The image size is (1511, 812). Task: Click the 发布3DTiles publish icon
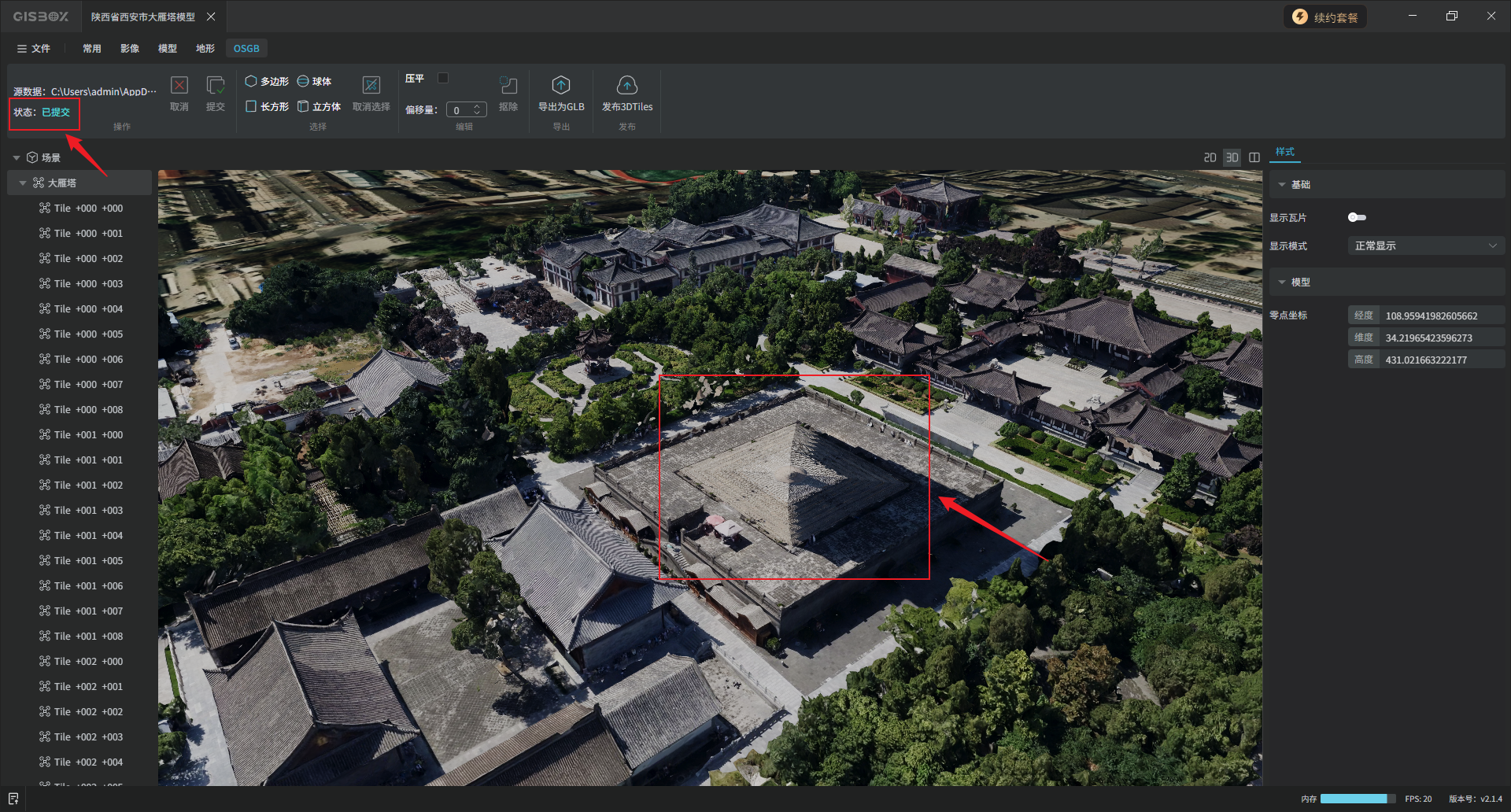click(626, 86)
